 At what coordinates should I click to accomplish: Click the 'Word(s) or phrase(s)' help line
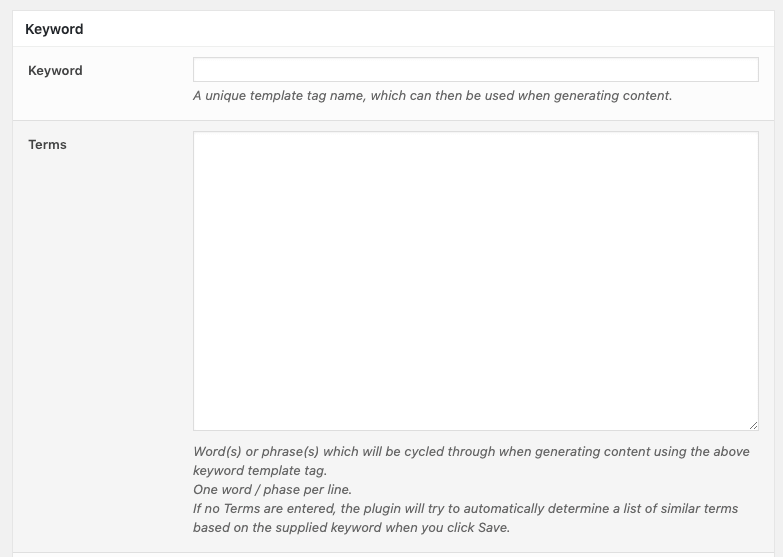click(471, 452)
